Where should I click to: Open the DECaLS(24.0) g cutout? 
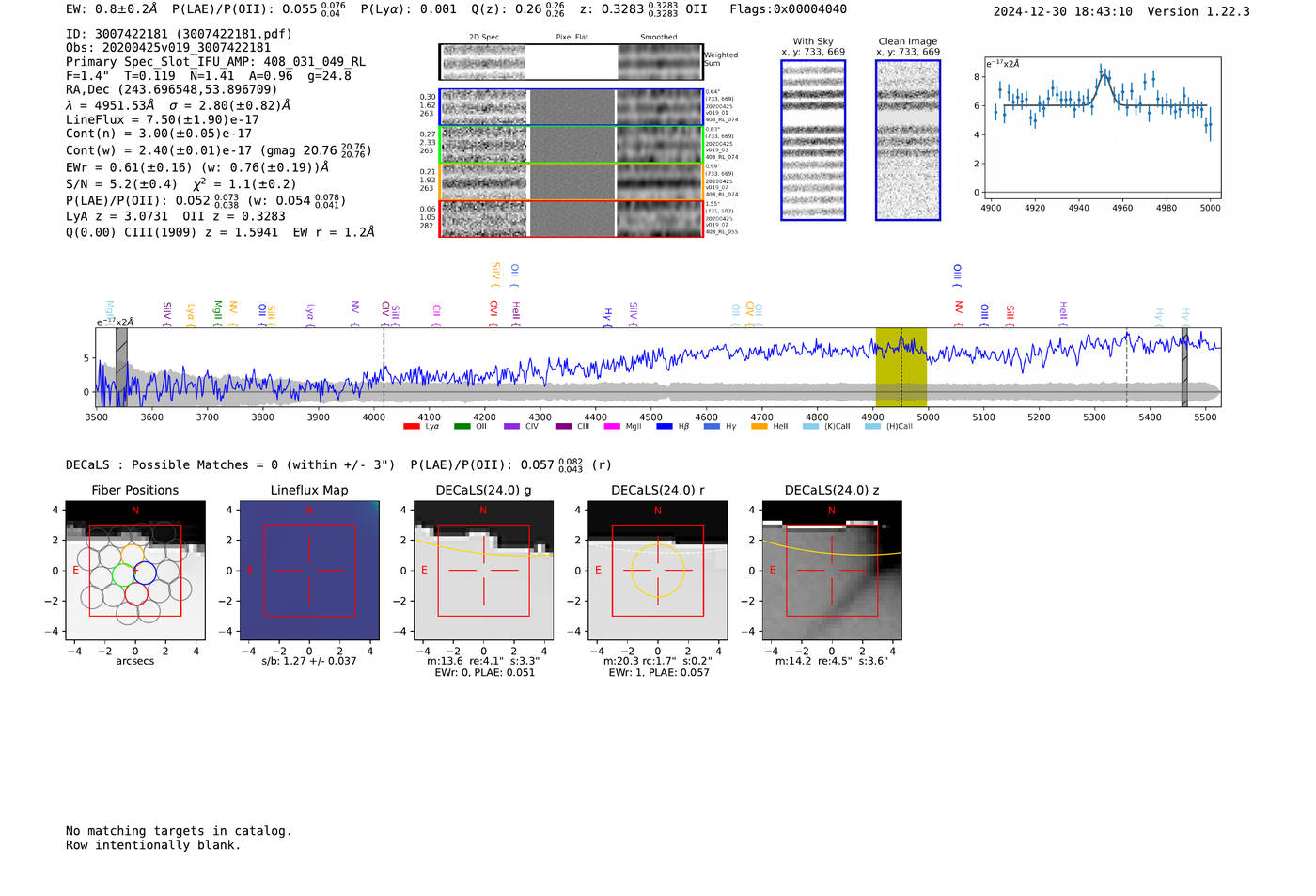click(x=483, y=571)
